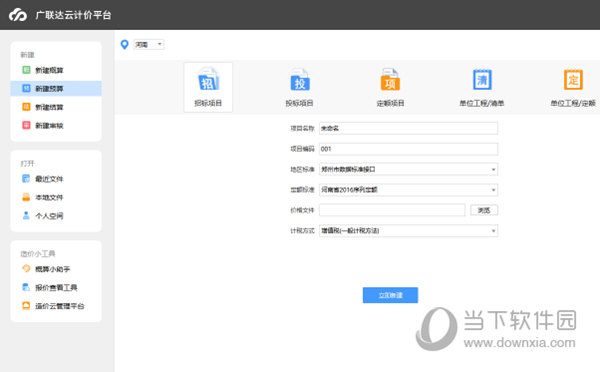Image resolution: width=600 pixels, height=372 pixels.
Task: Click the 立即新建 button
Action: (390, 295)
